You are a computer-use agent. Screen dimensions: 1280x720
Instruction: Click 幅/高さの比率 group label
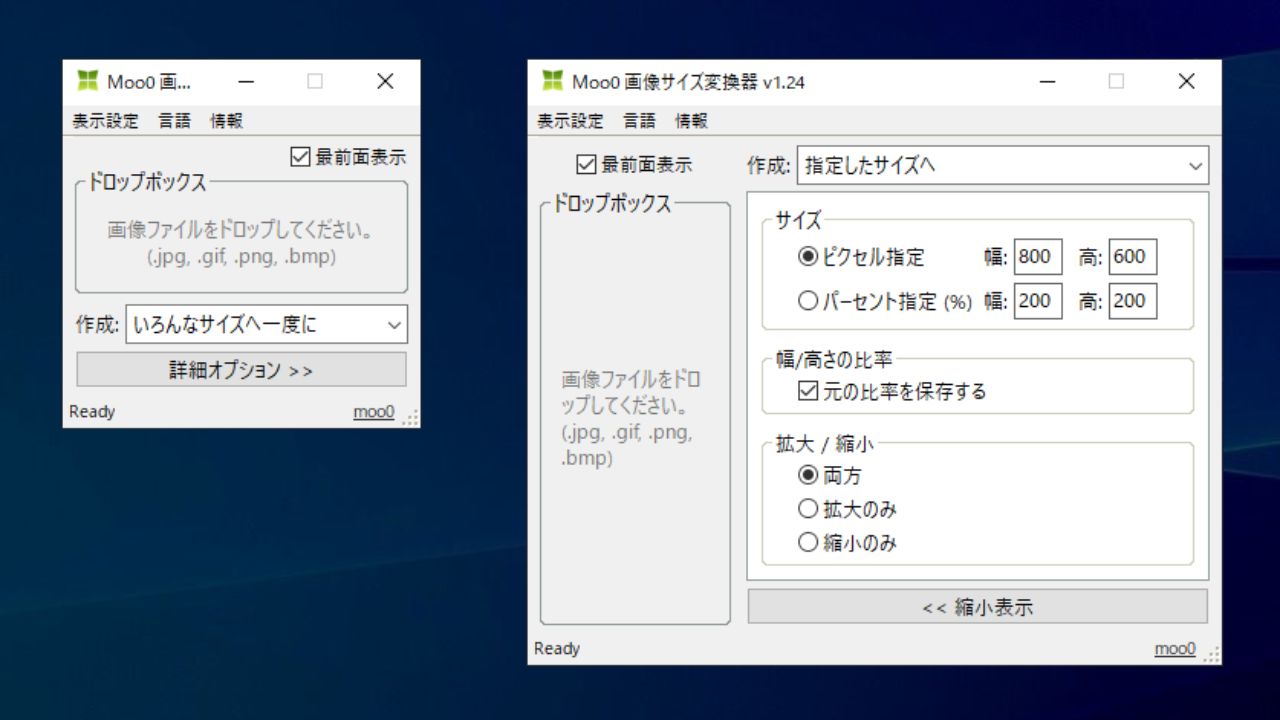click(x=834, y=361)
